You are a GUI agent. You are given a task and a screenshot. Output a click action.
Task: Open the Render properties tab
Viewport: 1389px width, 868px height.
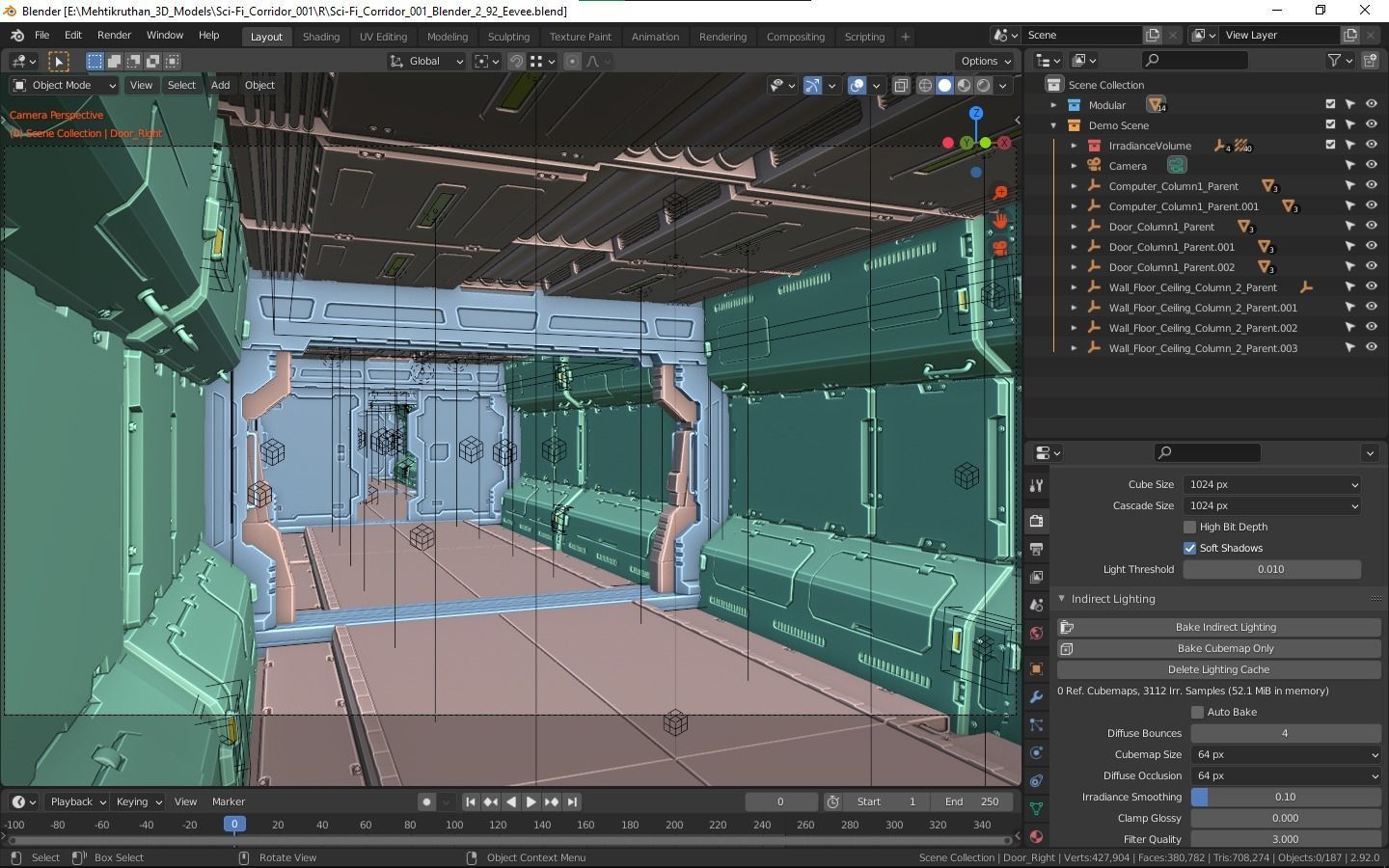pyautogui.click(x=1036, y=521)
